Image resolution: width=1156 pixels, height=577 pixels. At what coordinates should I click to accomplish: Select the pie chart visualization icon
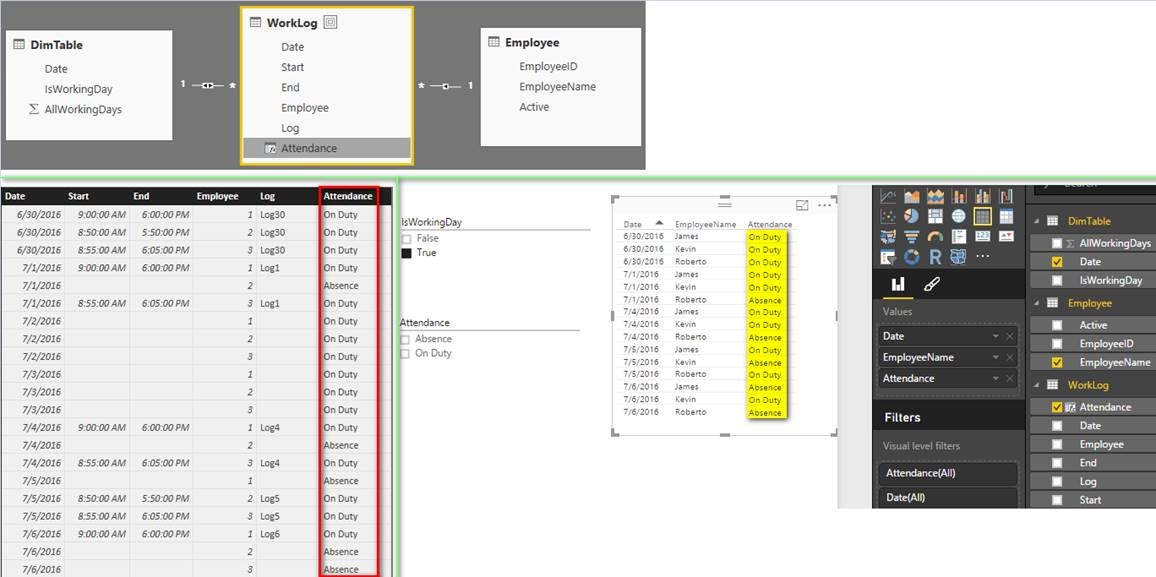[911, 216]
